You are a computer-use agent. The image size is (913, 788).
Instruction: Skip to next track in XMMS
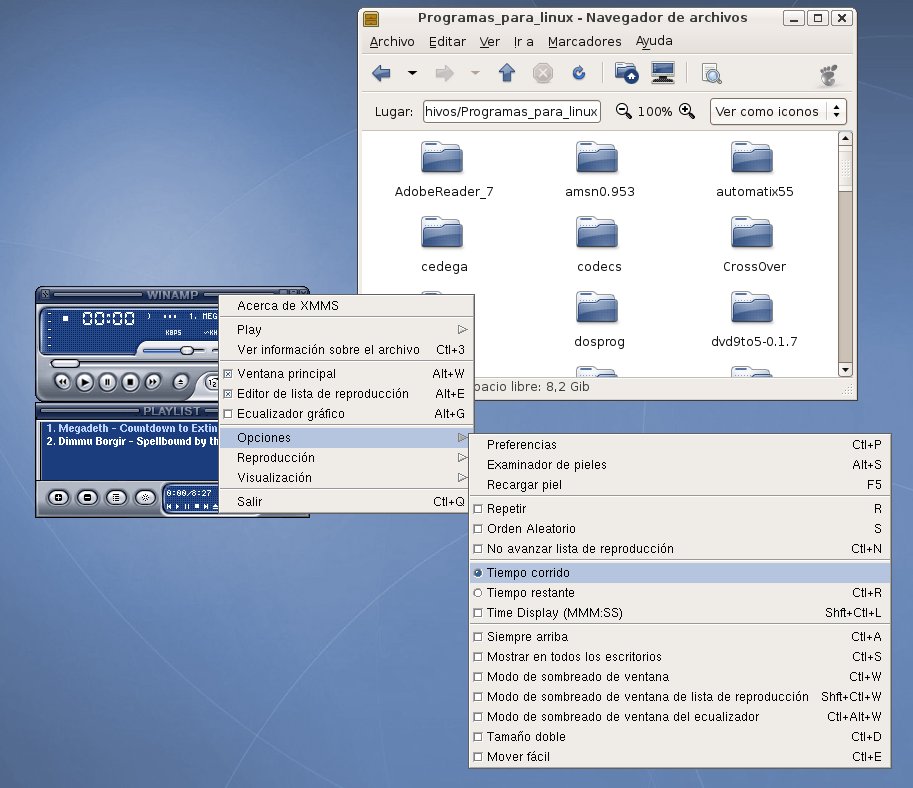click(153, 382)
